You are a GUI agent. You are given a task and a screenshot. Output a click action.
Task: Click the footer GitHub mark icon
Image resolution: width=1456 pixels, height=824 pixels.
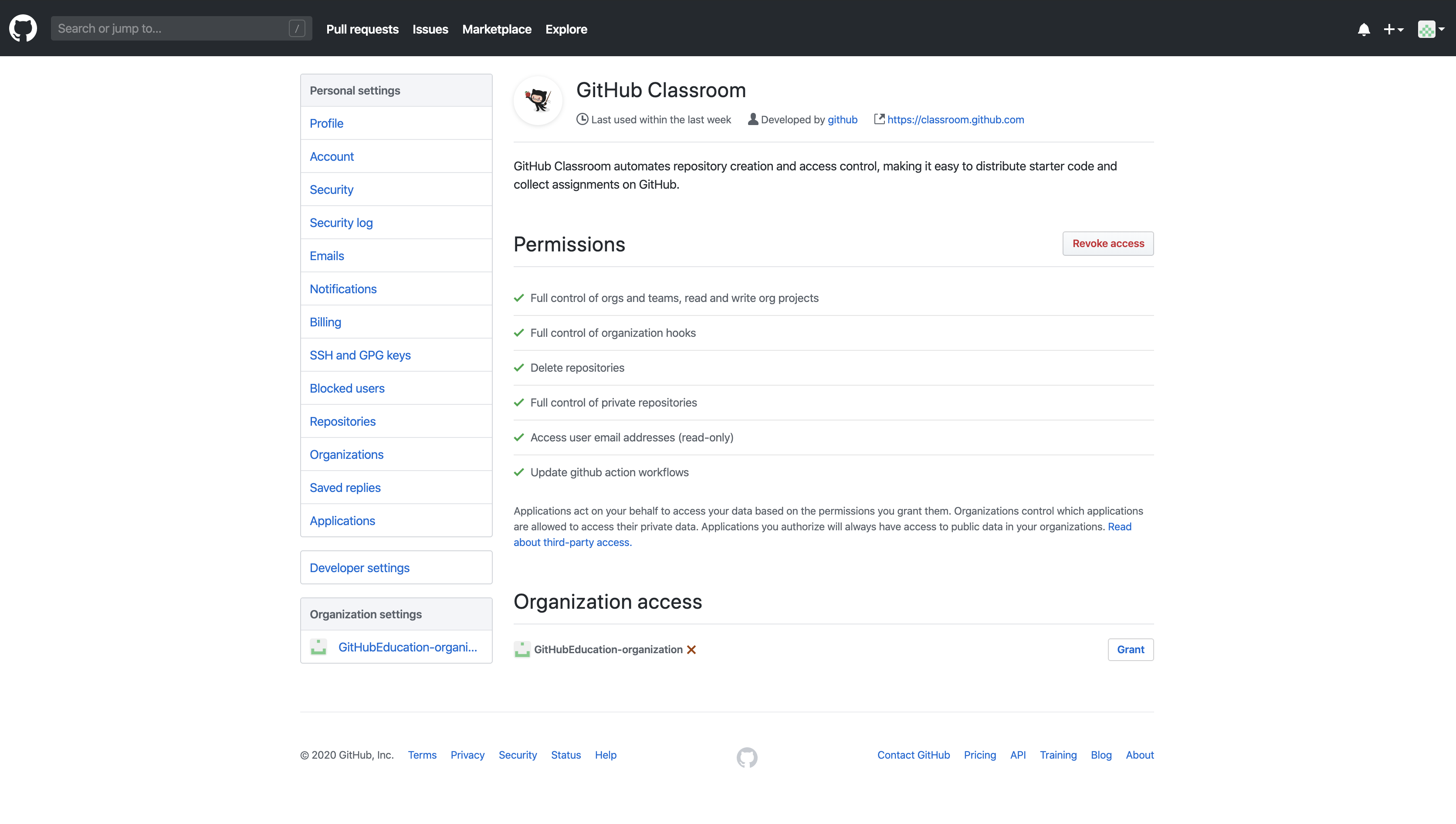(747, 757)
